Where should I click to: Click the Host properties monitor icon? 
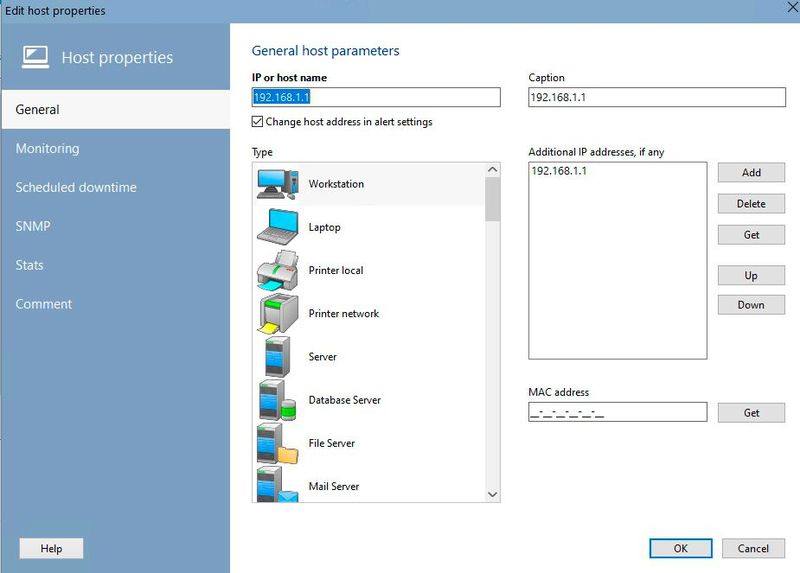click(x=35, y=57)
